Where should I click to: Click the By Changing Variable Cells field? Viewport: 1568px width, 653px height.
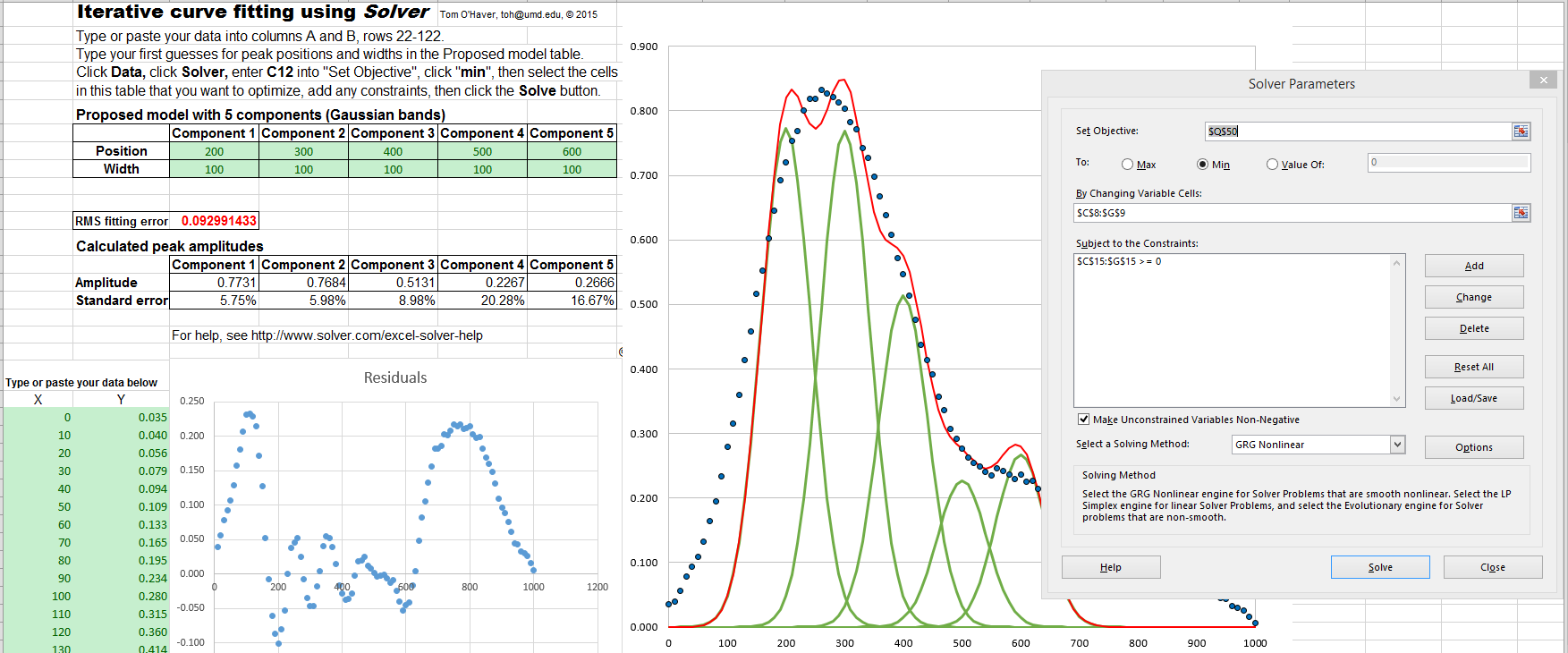[1292, 213]
